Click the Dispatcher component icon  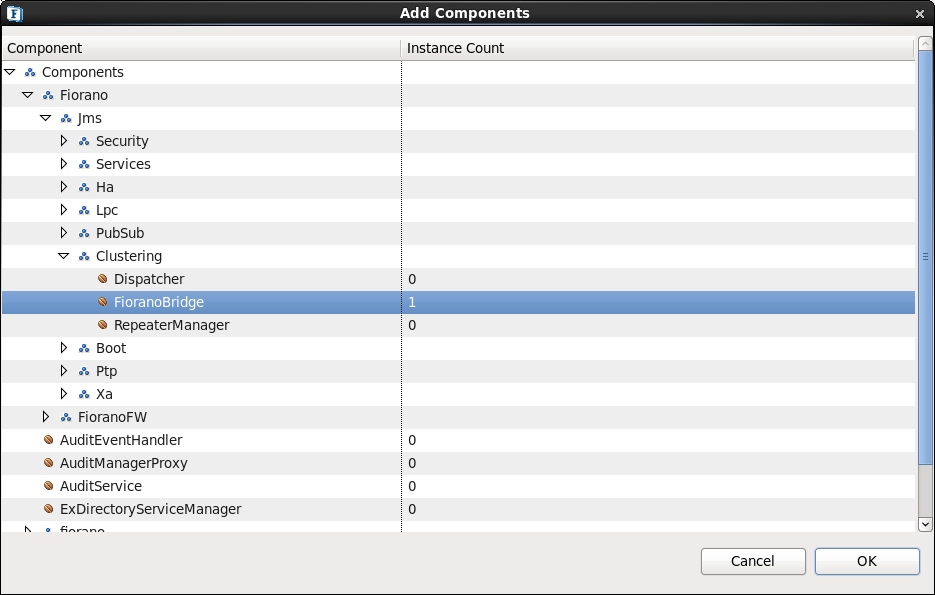pyautogui.click(x=103, y=279)
